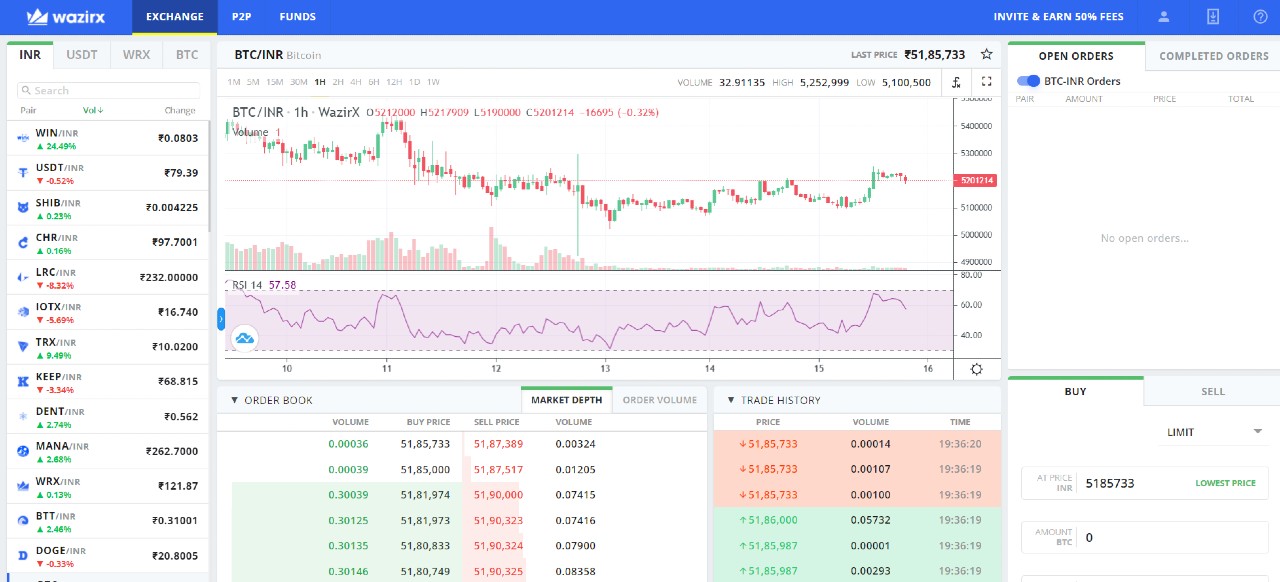This screenshot has width=1280, height=582.
Task: Click the Lowest Price button
Action: pos(1225,483)
